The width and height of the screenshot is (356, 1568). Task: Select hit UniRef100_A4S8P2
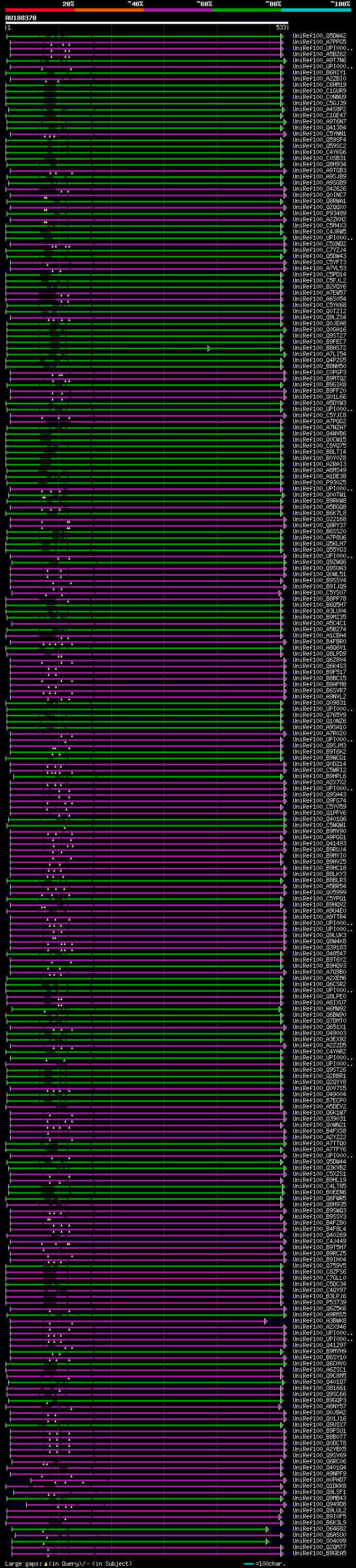pyautogui.click(x=319, y=110)
